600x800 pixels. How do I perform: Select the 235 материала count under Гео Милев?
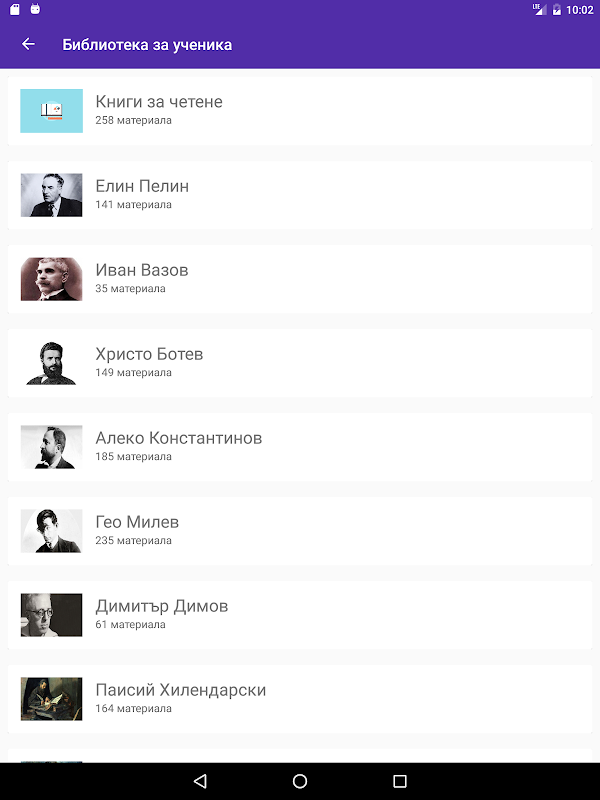tap(133, 540)
